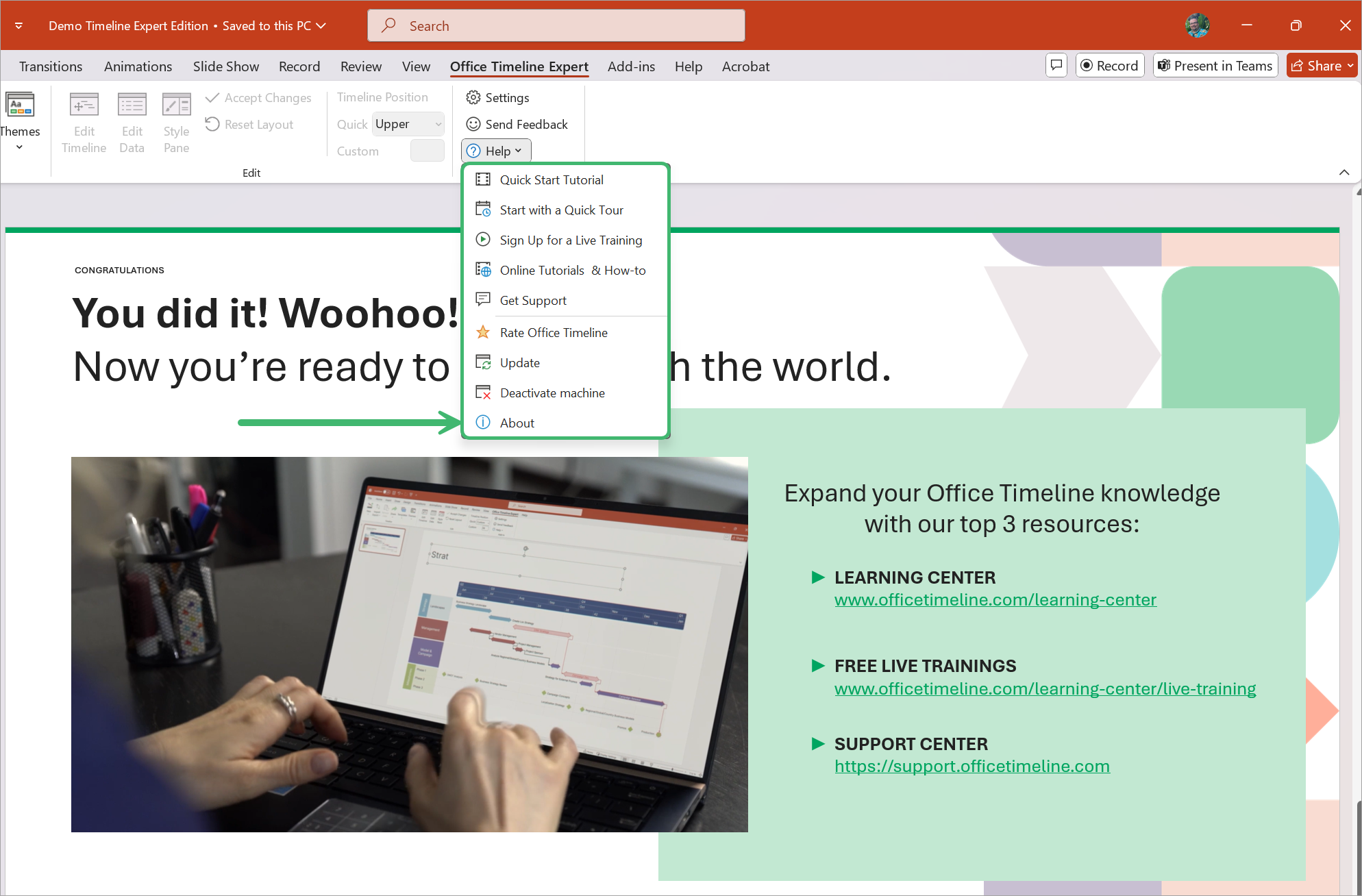1362x896 pixels.
Task: Open the Quick Access Toolbar customize arrow
Action: coord(18,25)
